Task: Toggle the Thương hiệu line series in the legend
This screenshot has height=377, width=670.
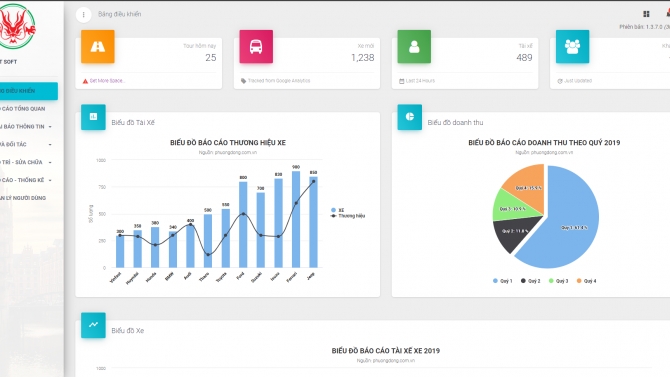Action: (x=348, y=216)
